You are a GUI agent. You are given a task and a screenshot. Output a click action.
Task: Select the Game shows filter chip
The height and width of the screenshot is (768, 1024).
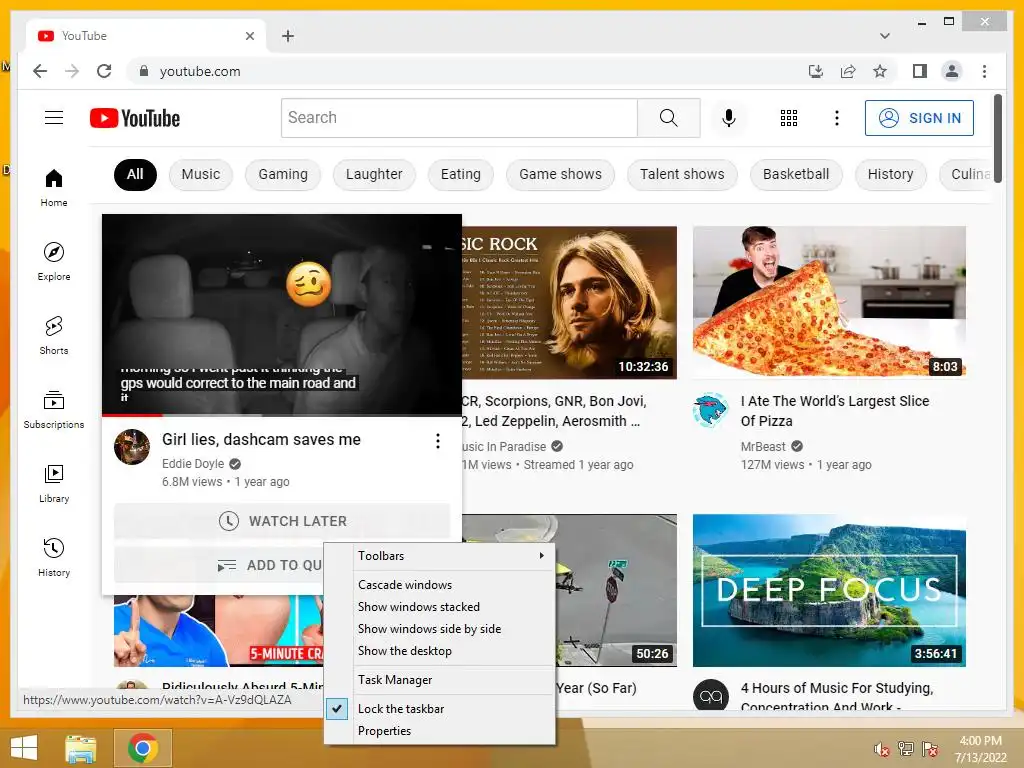[560, 174]
